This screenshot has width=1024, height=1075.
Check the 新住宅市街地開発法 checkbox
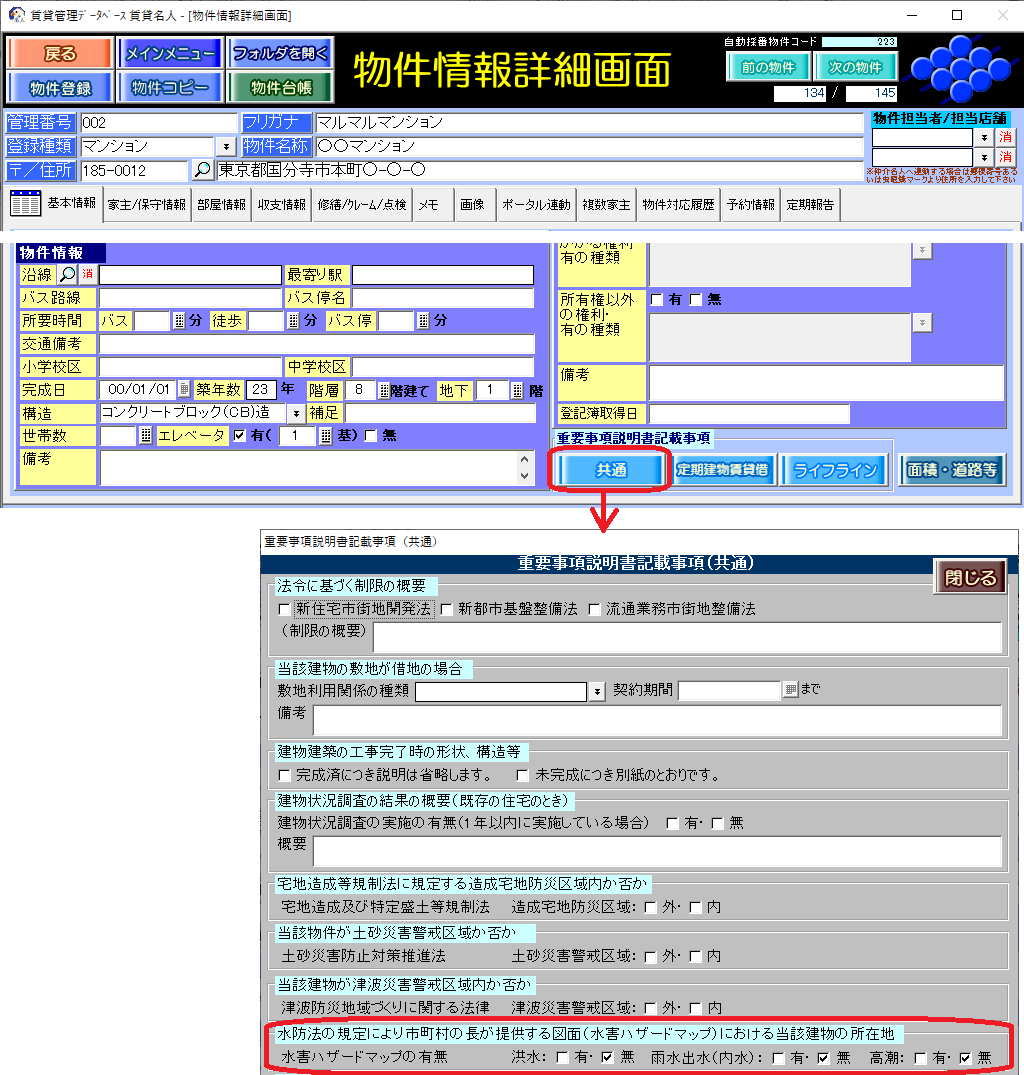pyautogui.click(x=284, y=609)
